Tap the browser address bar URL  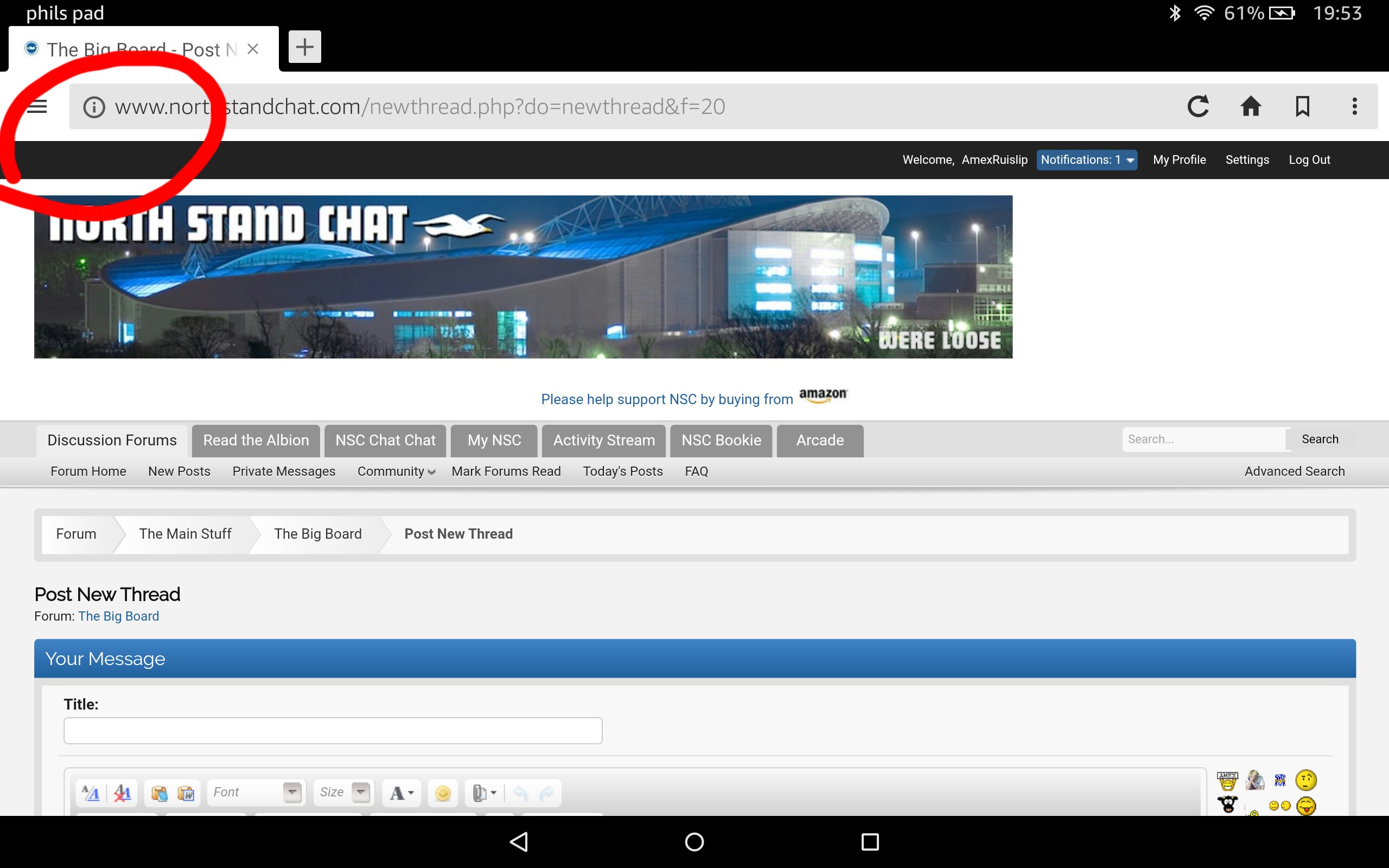pos(419,107)
